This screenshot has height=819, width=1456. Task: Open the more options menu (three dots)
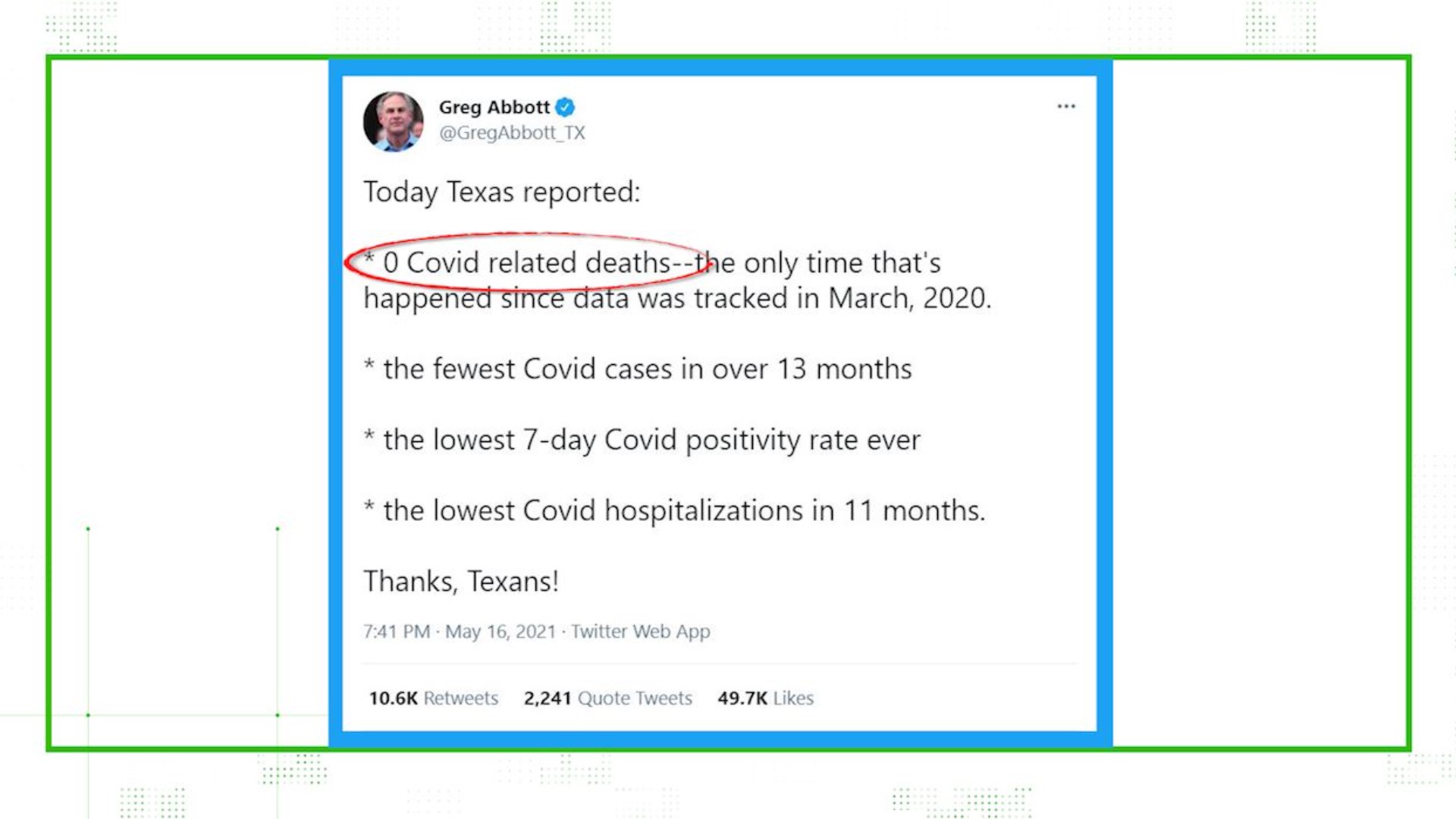pyautogui.click(x=1065, y=106)
